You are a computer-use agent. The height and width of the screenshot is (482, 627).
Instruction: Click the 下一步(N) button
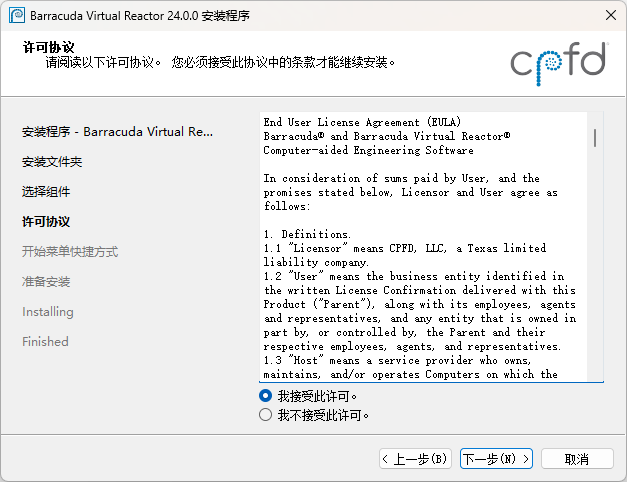(x=496, y=459)
